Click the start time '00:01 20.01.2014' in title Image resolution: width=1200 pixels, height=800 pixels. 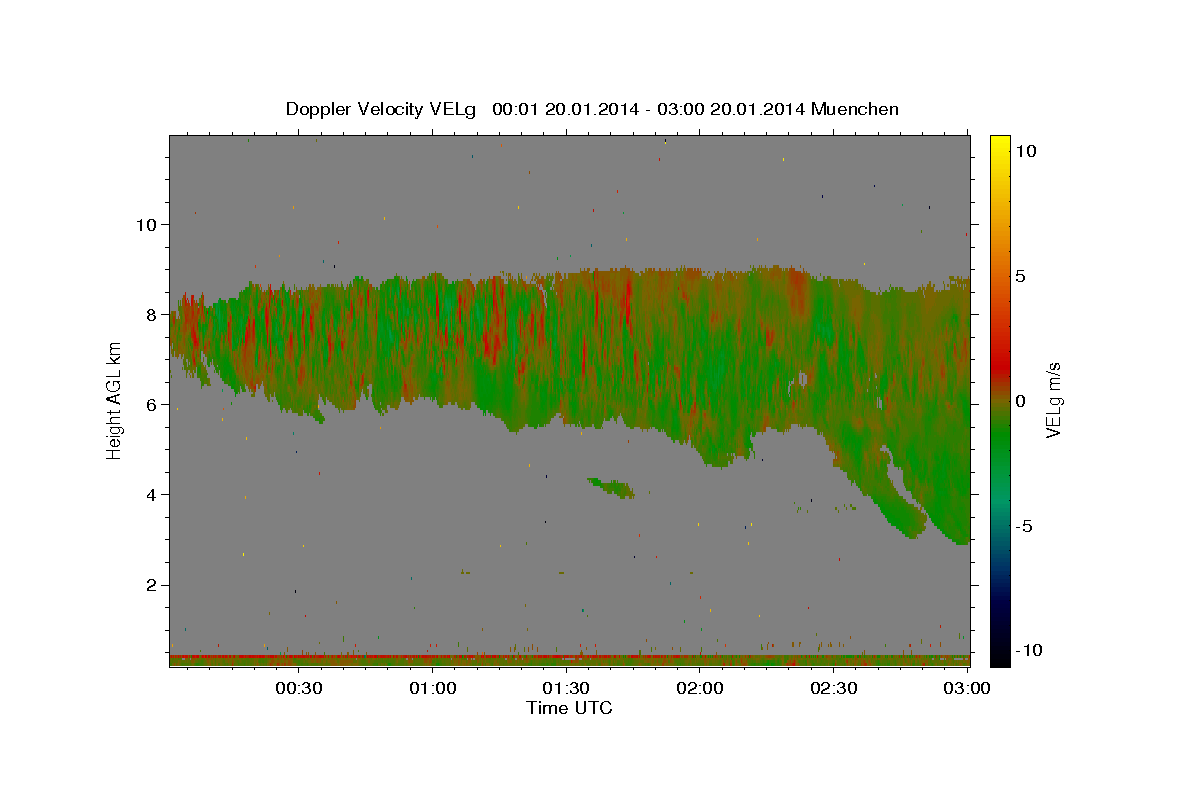point(564,109)
